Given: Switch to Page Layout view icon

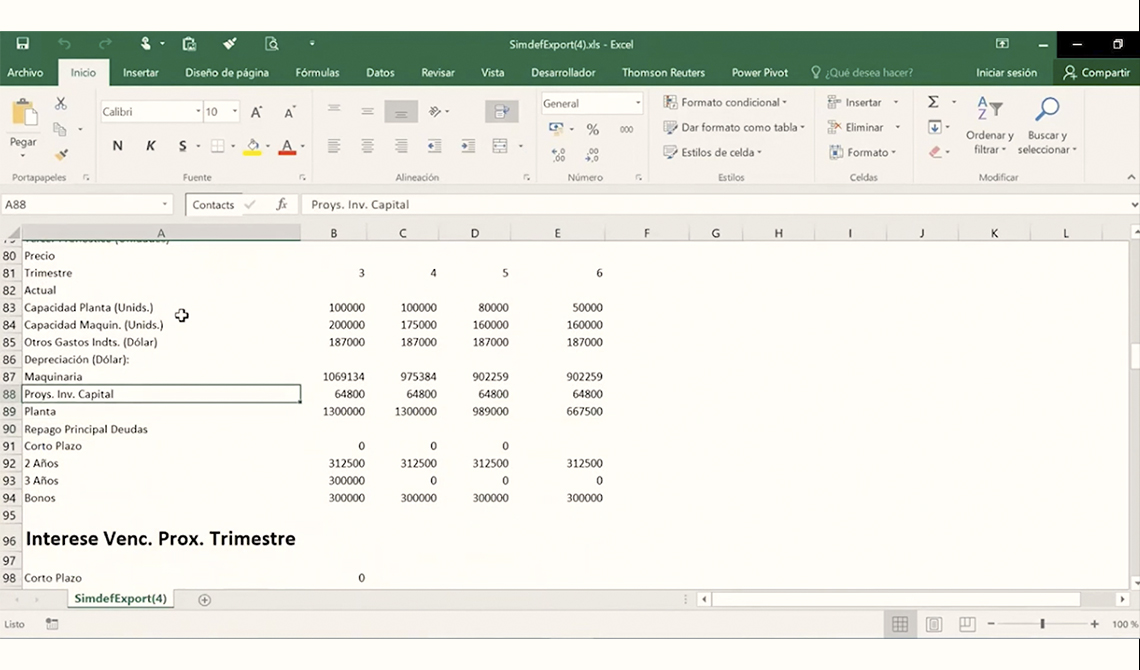Looking at the screenshot, I should tap(934, 624).
